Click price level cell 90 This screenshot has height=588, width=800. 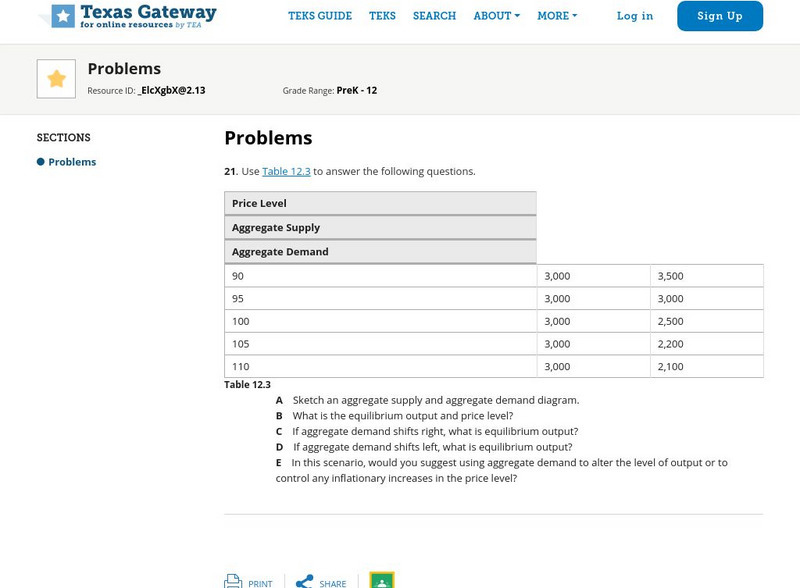coord(381,276)
